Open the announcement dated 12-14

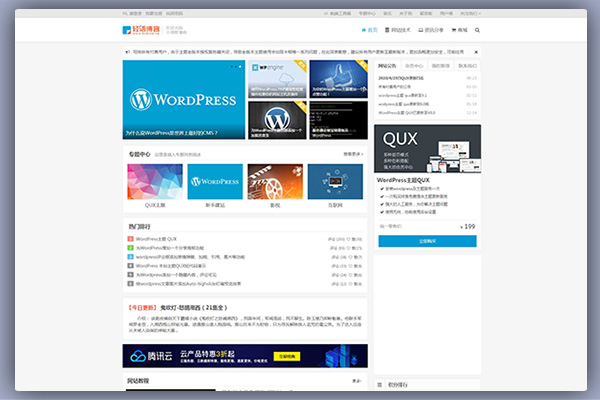pyautogui.click(x=406, y=113)
